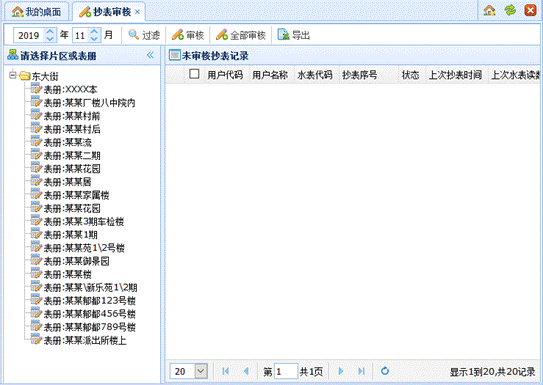Collapse the 请选择片区或表册 side panel
This screenshot has height=385, width=543.
tap(150, 55)
